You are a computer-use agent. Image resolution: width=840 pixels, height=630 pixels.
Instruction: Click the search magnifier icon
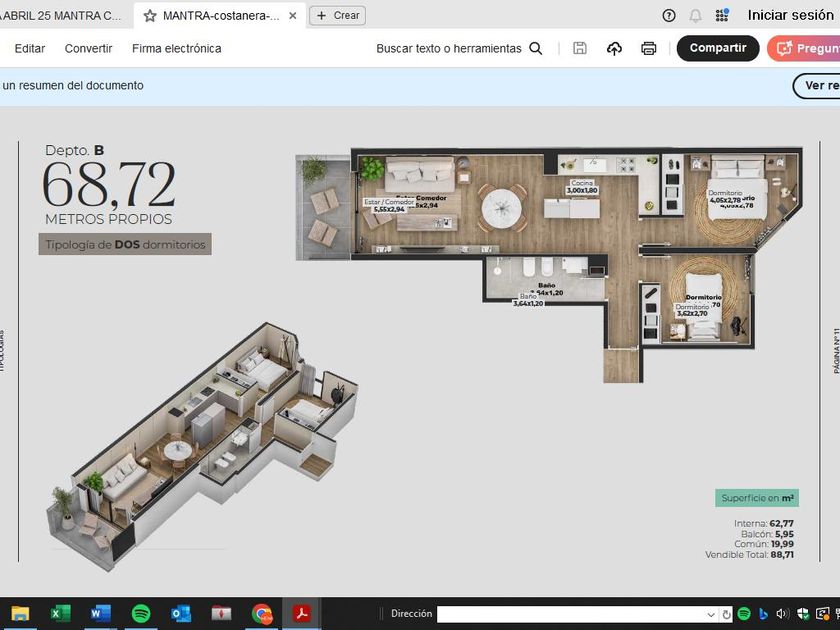coord(536,48)
